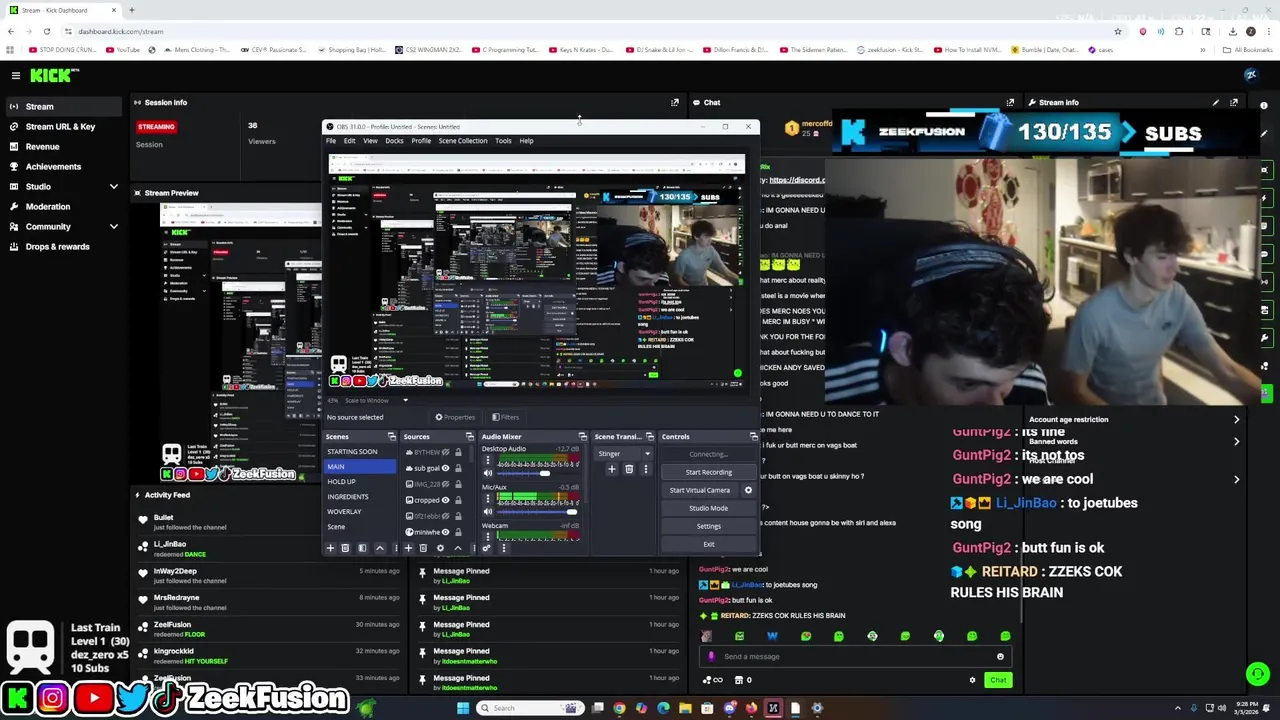Undock the Audio Mixer panel
The width and height of the screenshot is (1280, 720).
582,437
